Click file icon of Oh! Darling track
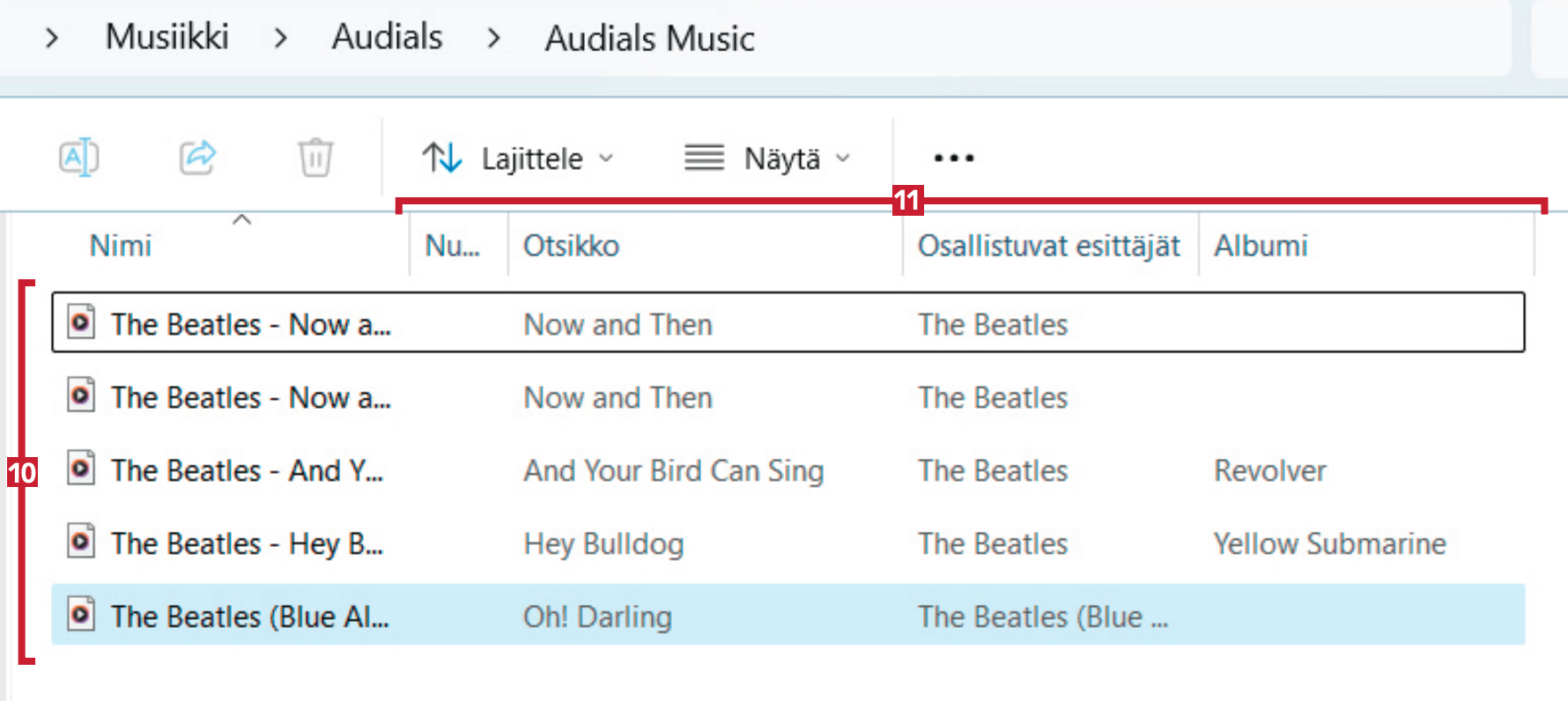Image resolution: width=1568 pixels, height=701 pixels. 81,615
